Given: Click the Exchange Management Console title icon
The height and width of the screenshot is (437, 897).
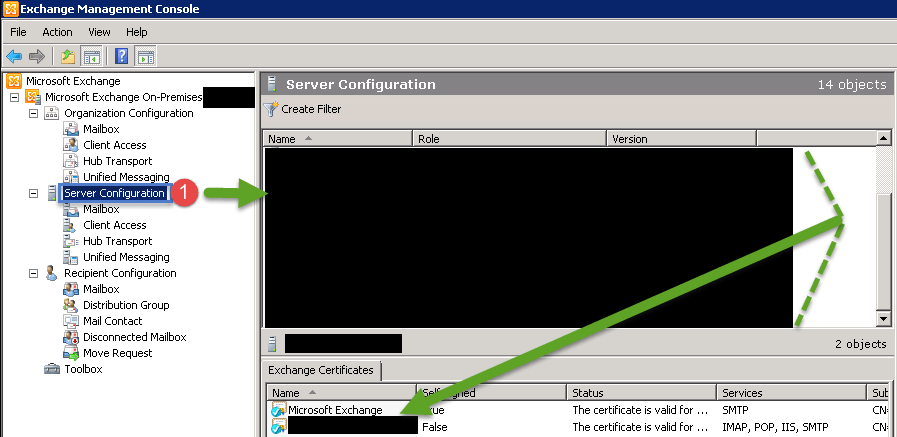Looking at the screenshot, I should click(10, 9).
